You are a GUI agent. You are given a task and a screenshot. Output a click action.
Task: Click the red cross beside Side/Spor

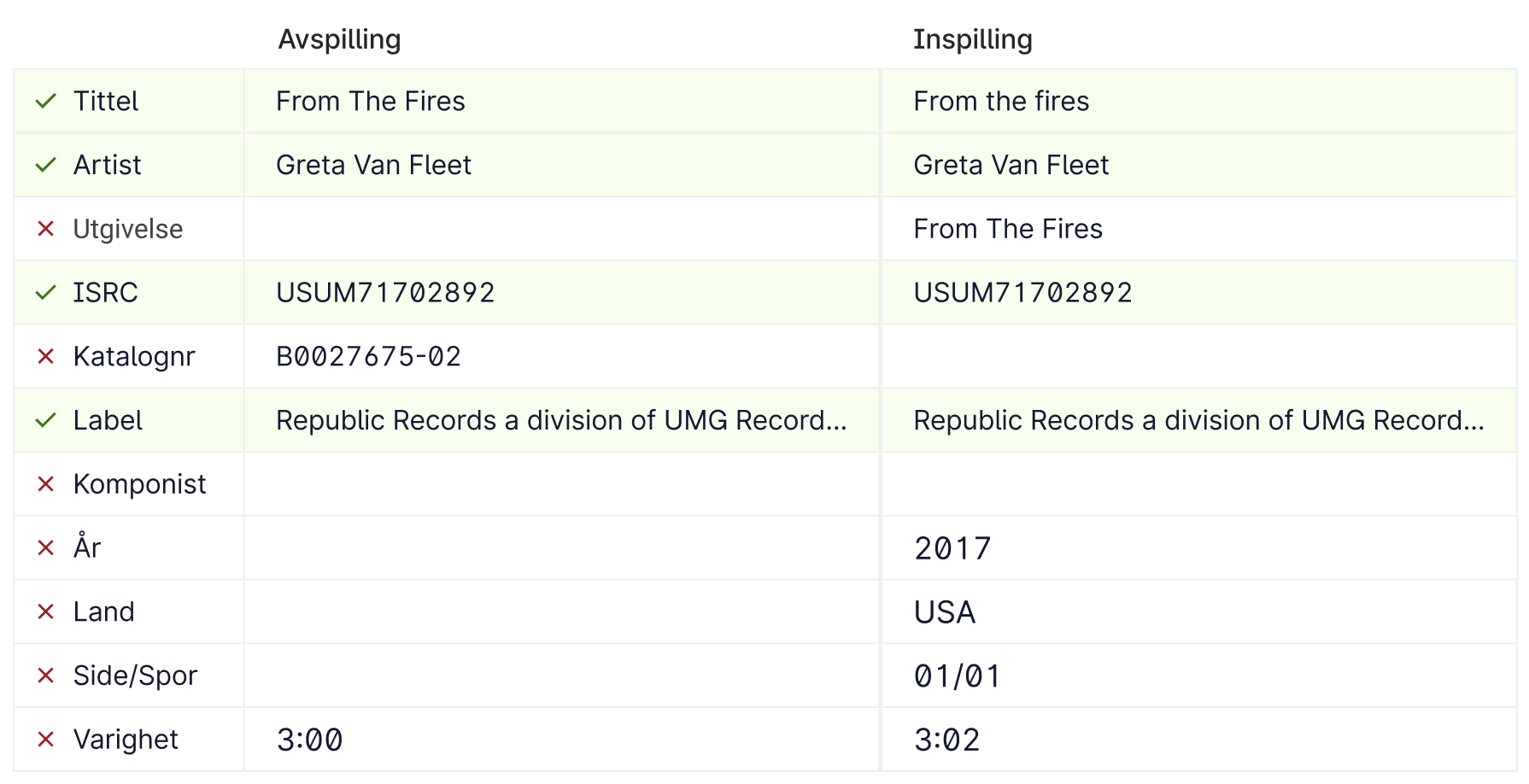(46, 676)
